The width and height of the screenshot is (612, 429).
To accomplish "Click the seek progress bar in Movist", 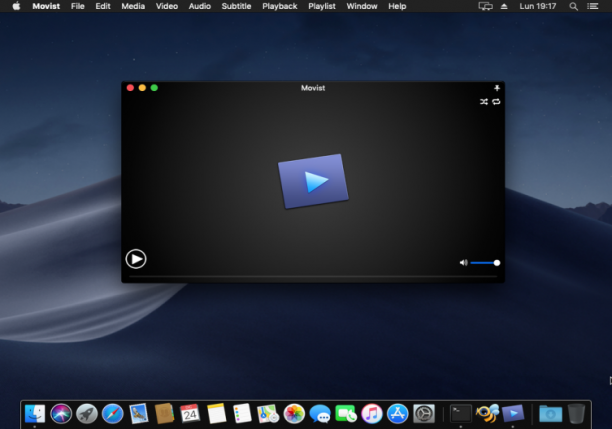I will pyautogui.click(x=313, y=276).
